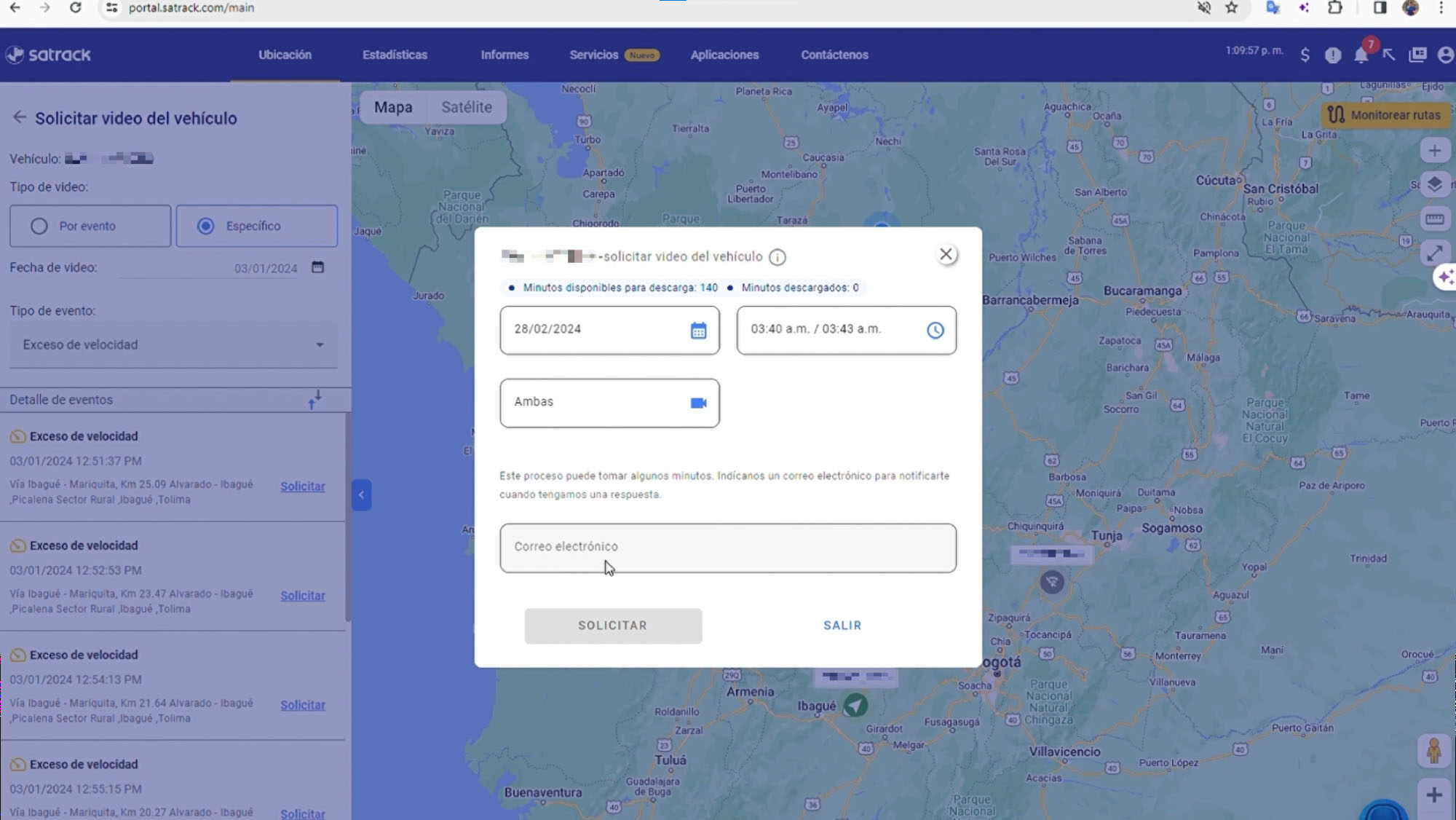
Task: Switch map to Mapa view
Action: click(x=393, y=107)
